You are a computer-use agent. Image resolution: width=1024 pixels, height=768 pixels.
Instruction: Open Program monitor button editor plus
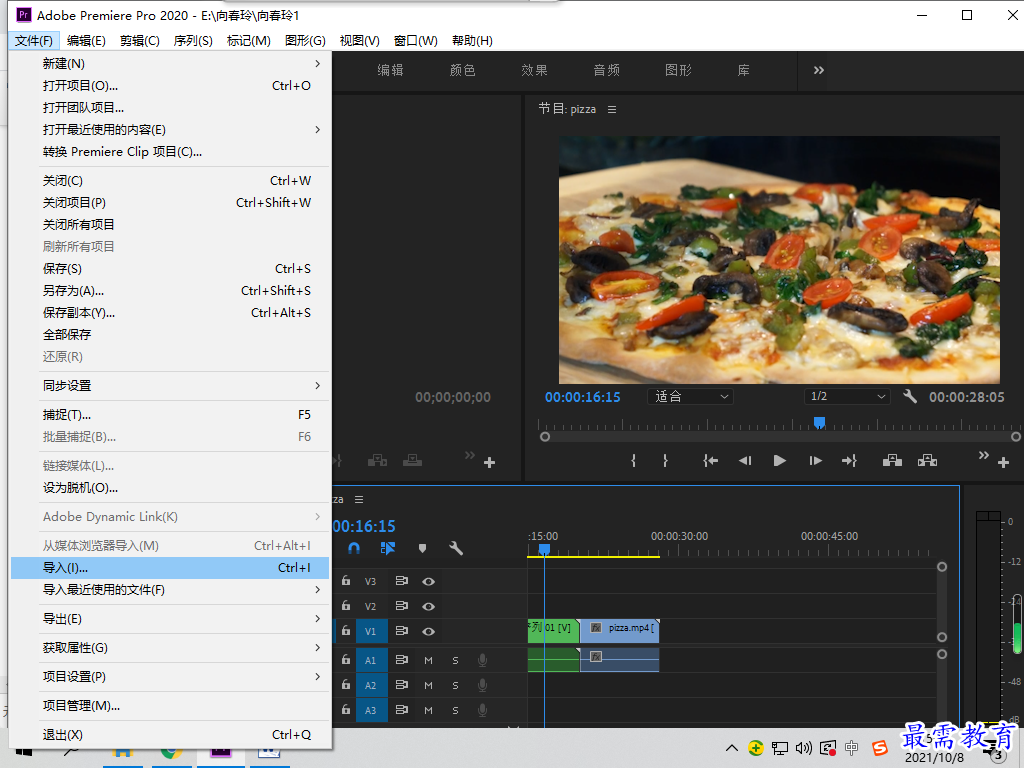click(1004, 463)
